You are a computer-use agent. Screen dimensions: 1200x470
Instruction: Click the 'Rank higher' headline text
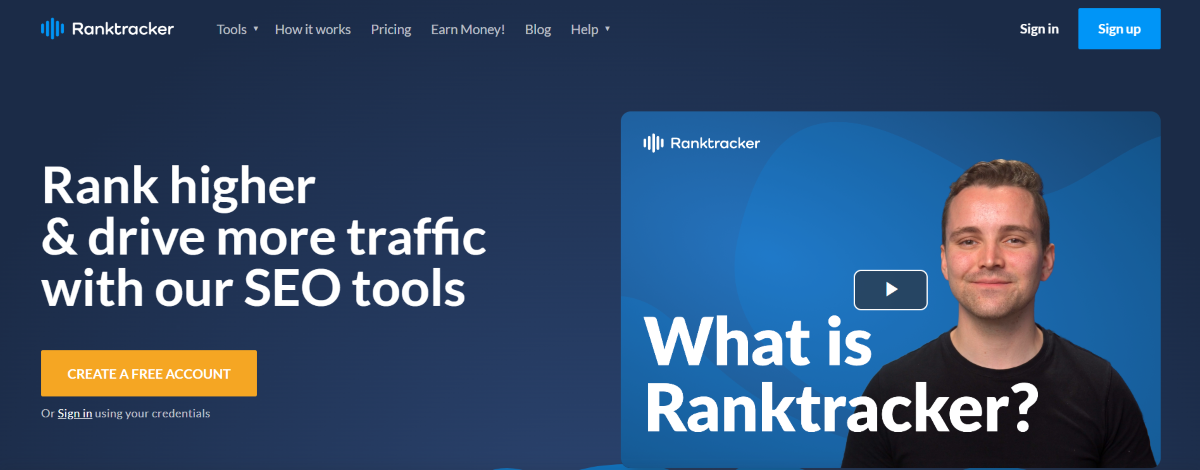tap(179, 186)
